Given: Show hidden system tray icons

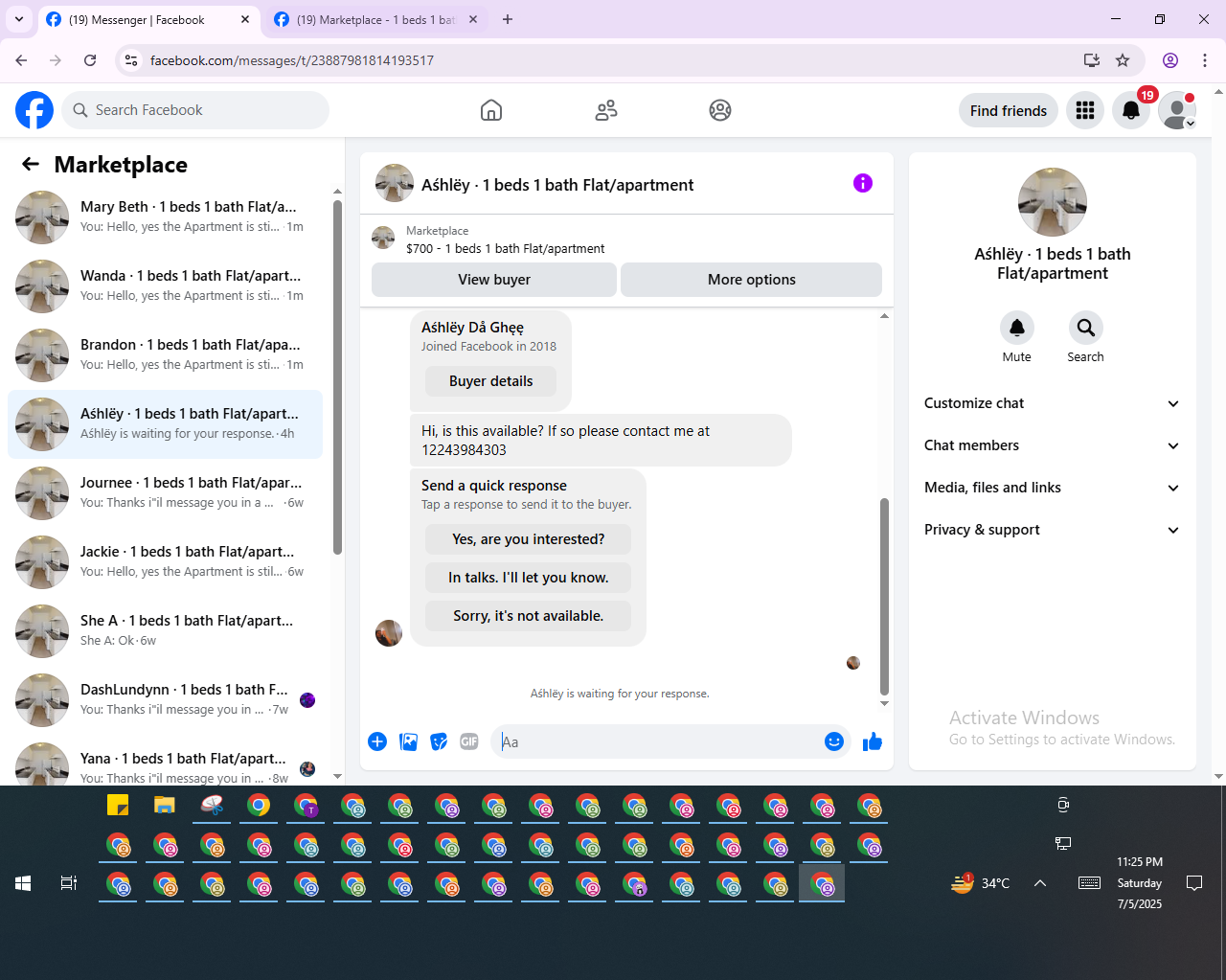Looking at the screenshot, I should [1040, 883].
